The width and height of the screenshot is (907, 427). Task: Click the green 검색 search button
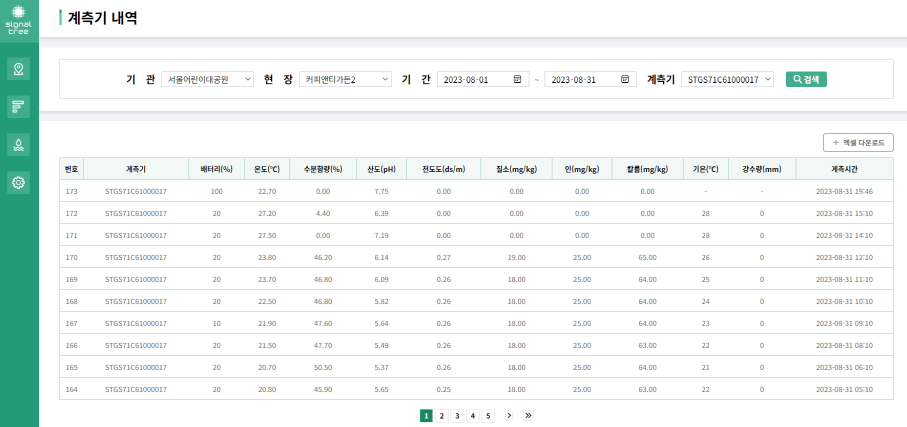pos(806,79)
